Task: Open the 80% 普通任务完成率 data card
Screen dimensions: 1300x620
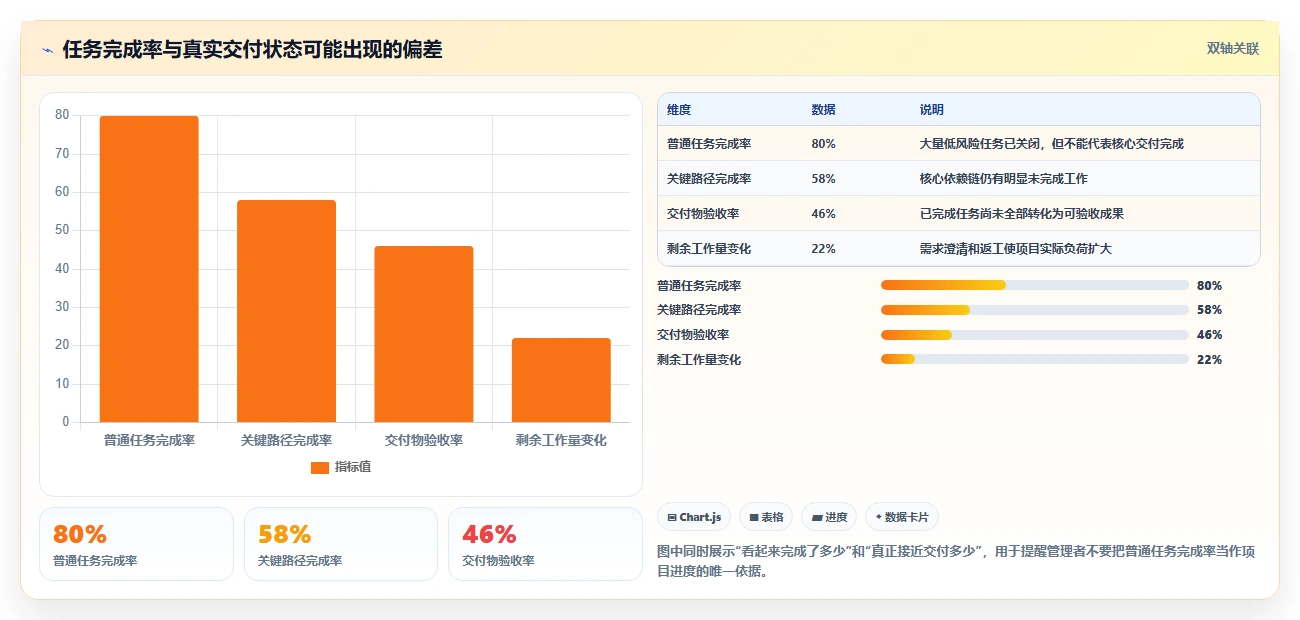Action: pos(136,544)
